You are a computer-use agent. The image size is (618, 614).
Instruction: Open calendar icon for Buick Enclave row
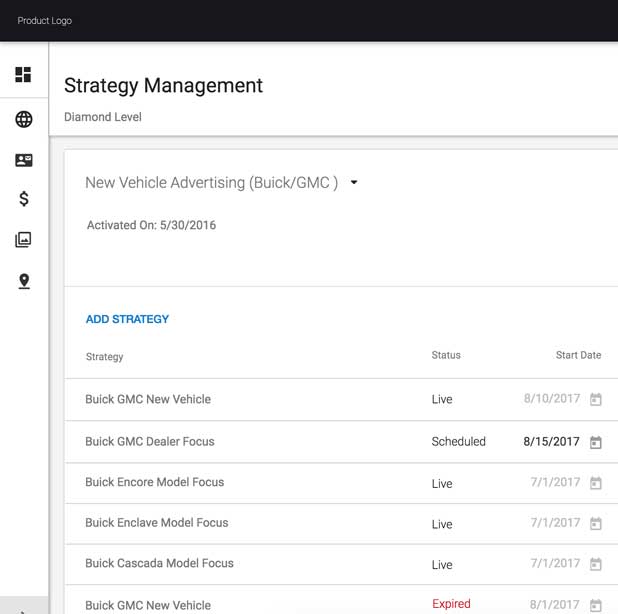point(595,524)
